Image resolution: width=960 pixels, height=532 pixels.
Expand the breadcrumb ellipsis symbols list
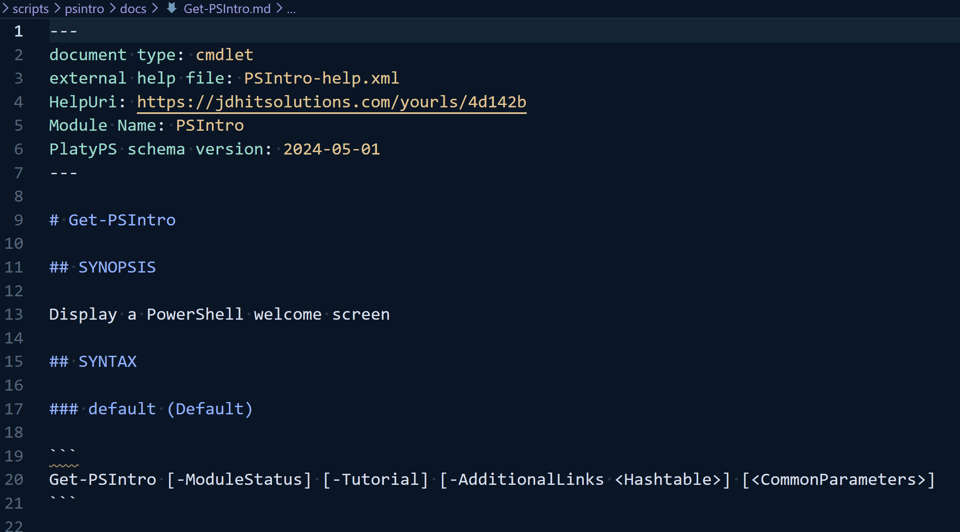291,9
